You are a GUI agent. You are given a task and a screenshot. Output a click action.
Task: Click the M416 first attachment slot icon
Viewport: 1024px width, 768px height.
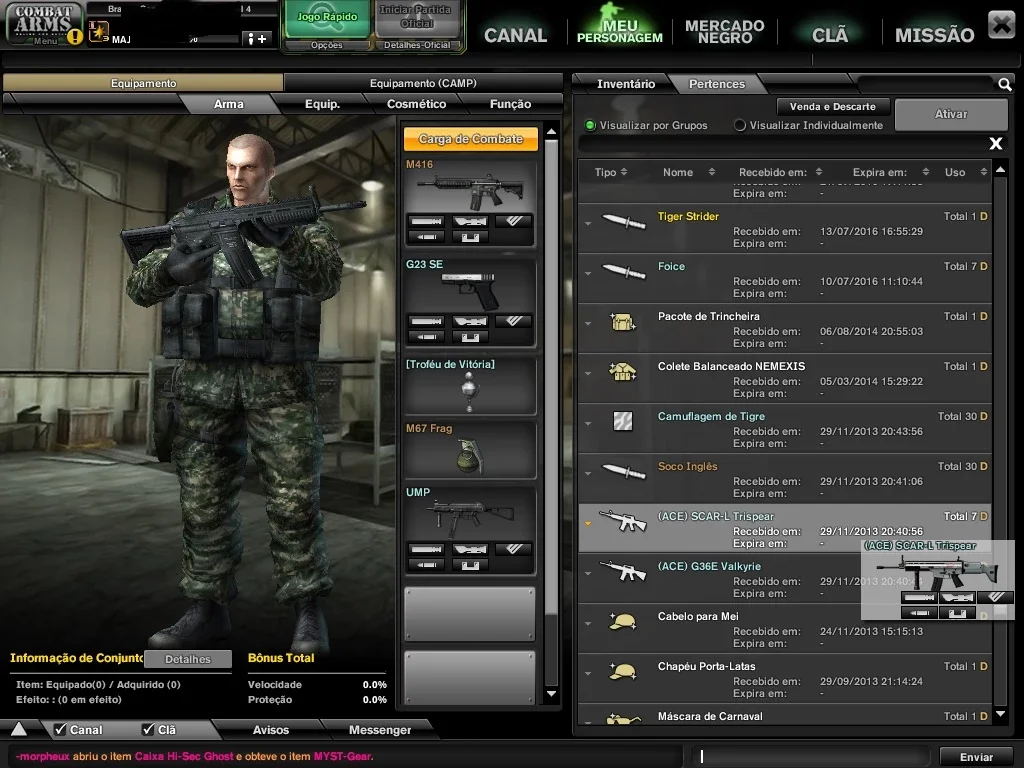(426, 221)
